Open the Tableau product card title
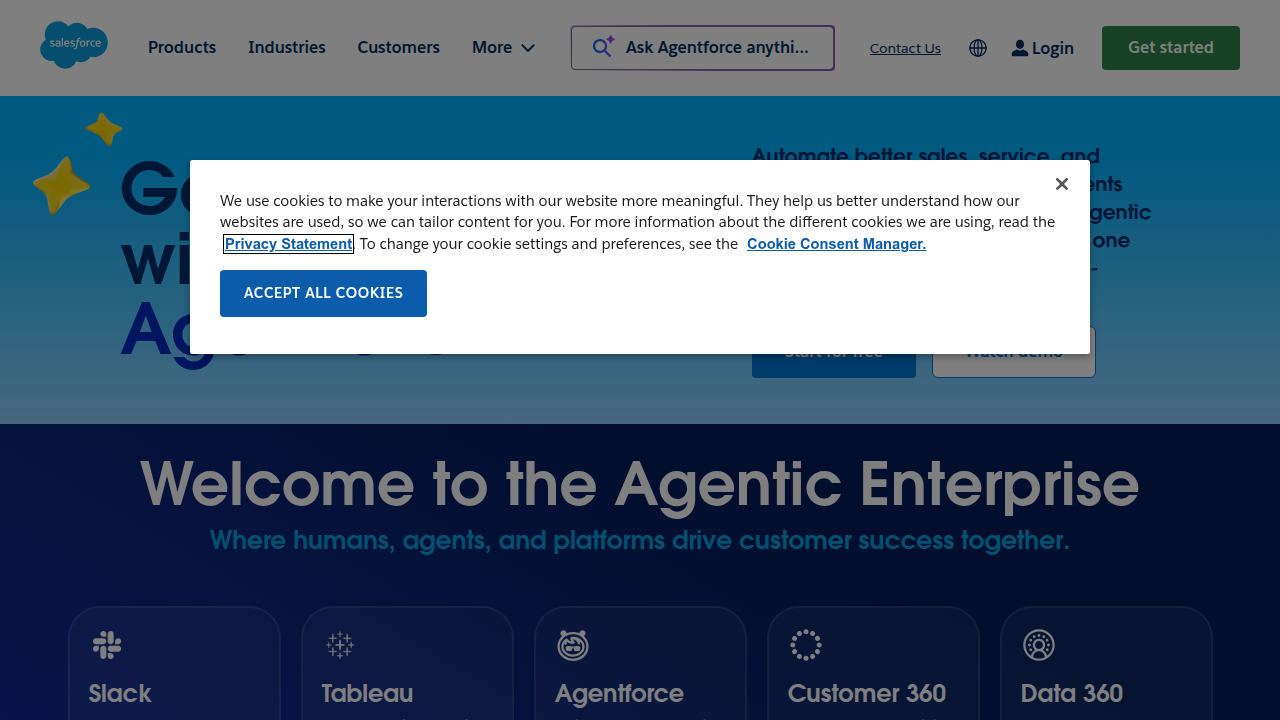1280x720 pixels. pyautogui.click(x=367, y=693)
